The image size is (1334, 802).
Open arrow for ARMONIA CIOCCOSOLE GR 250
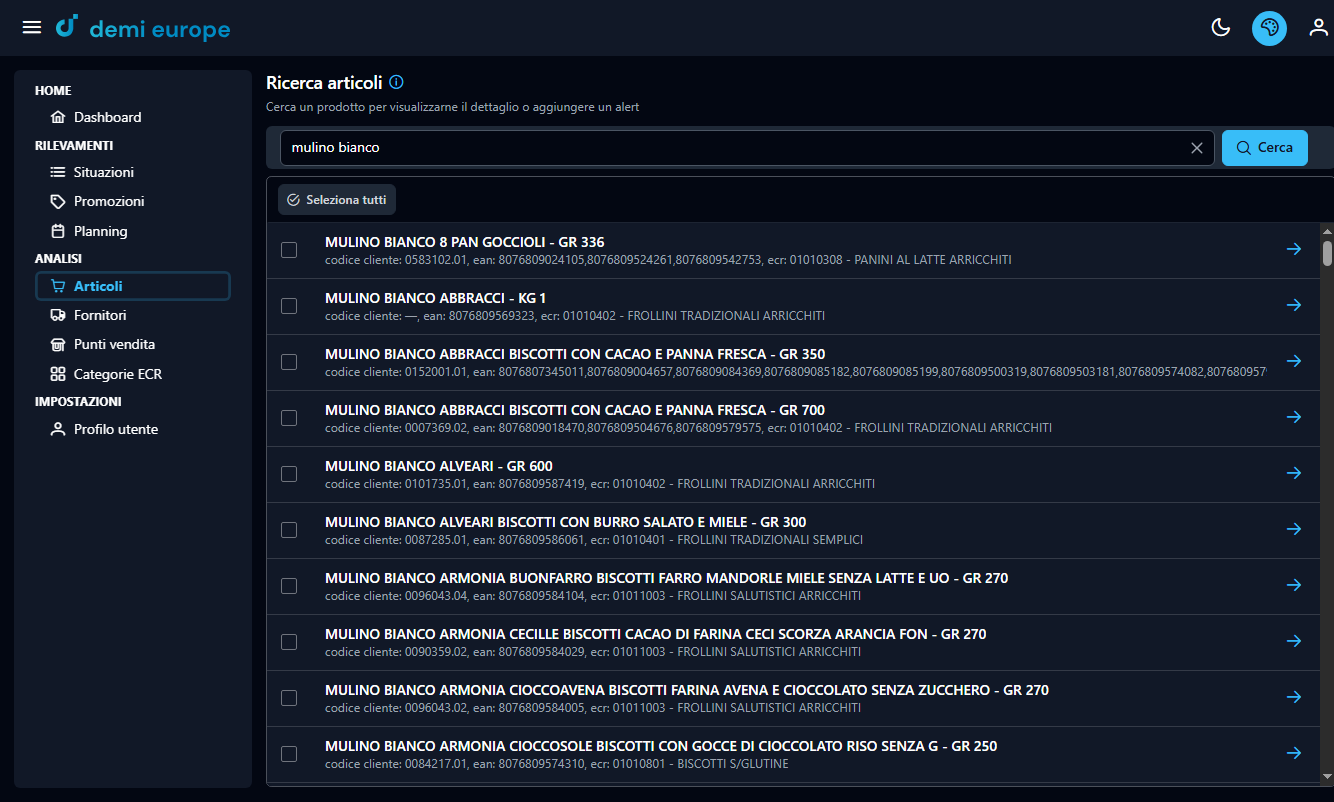tap(1294, 753)
